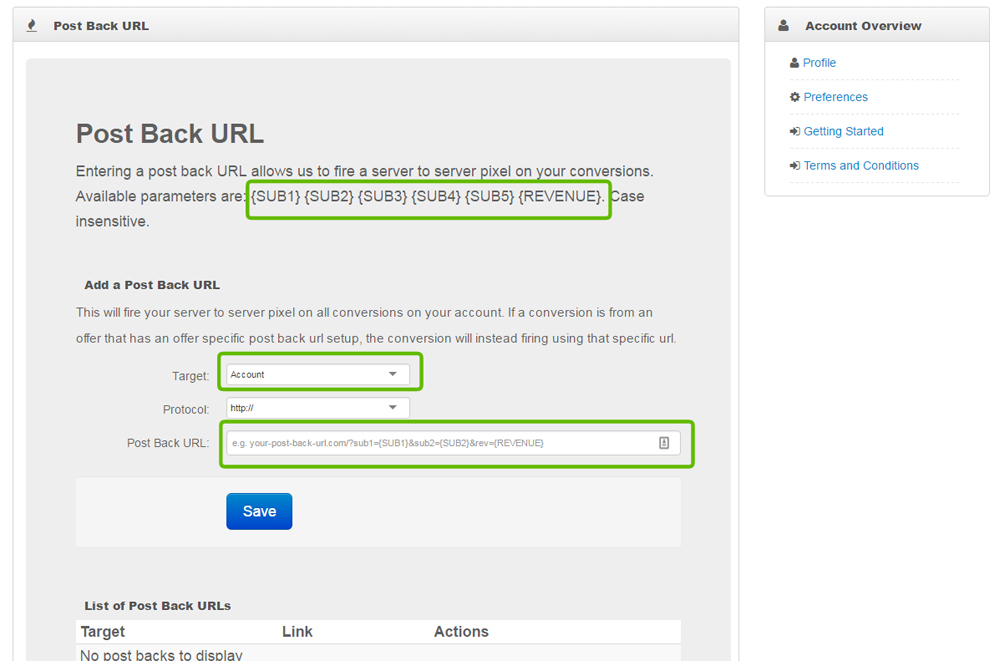Image resolution: width=1000 pixels, height=661 pixels.
Task: Open the Profile link
Action: pyautogui.click(x=819, y=63)
